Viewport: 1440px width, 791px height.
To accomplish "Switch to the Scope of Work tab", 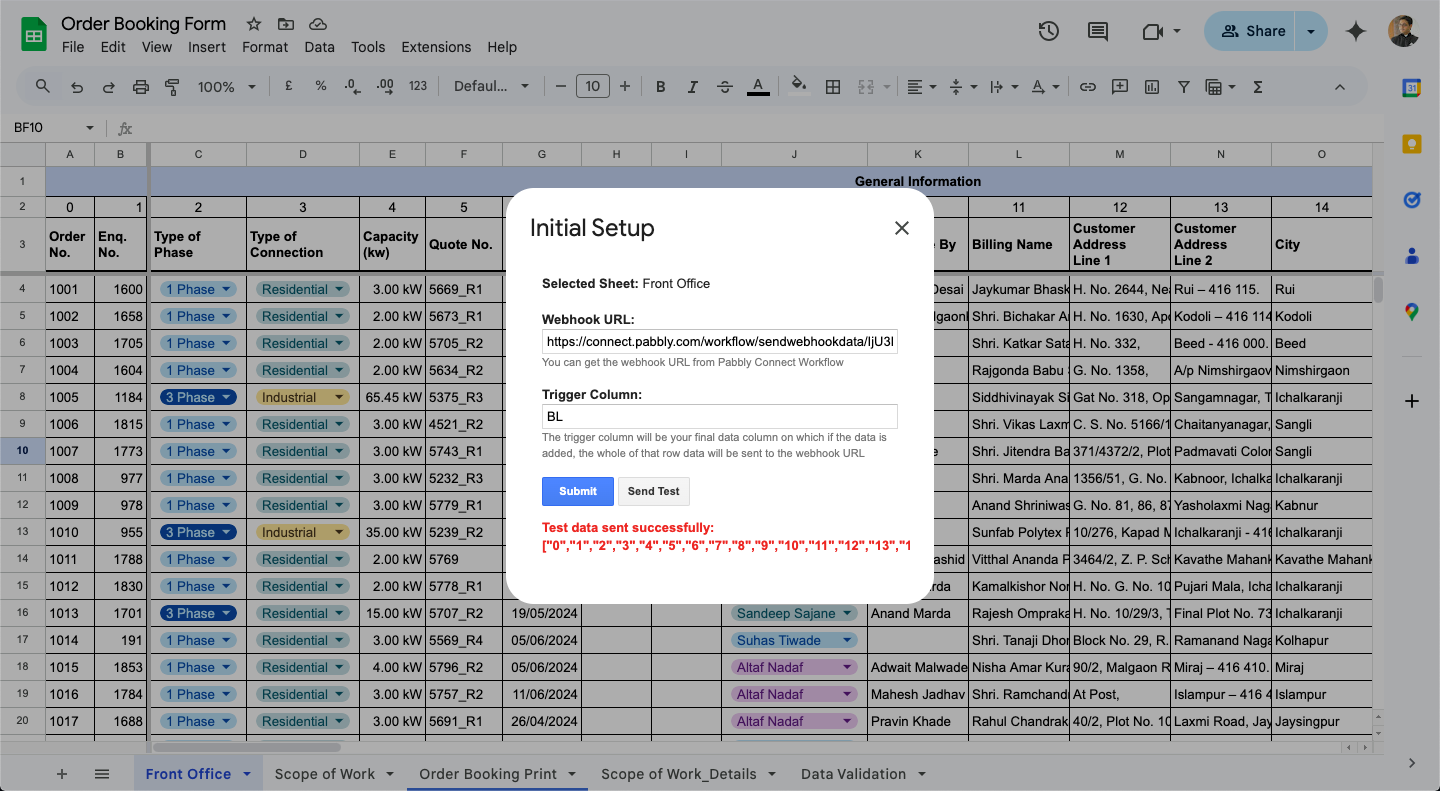I will pyautogui.click(x=325, y=774).
